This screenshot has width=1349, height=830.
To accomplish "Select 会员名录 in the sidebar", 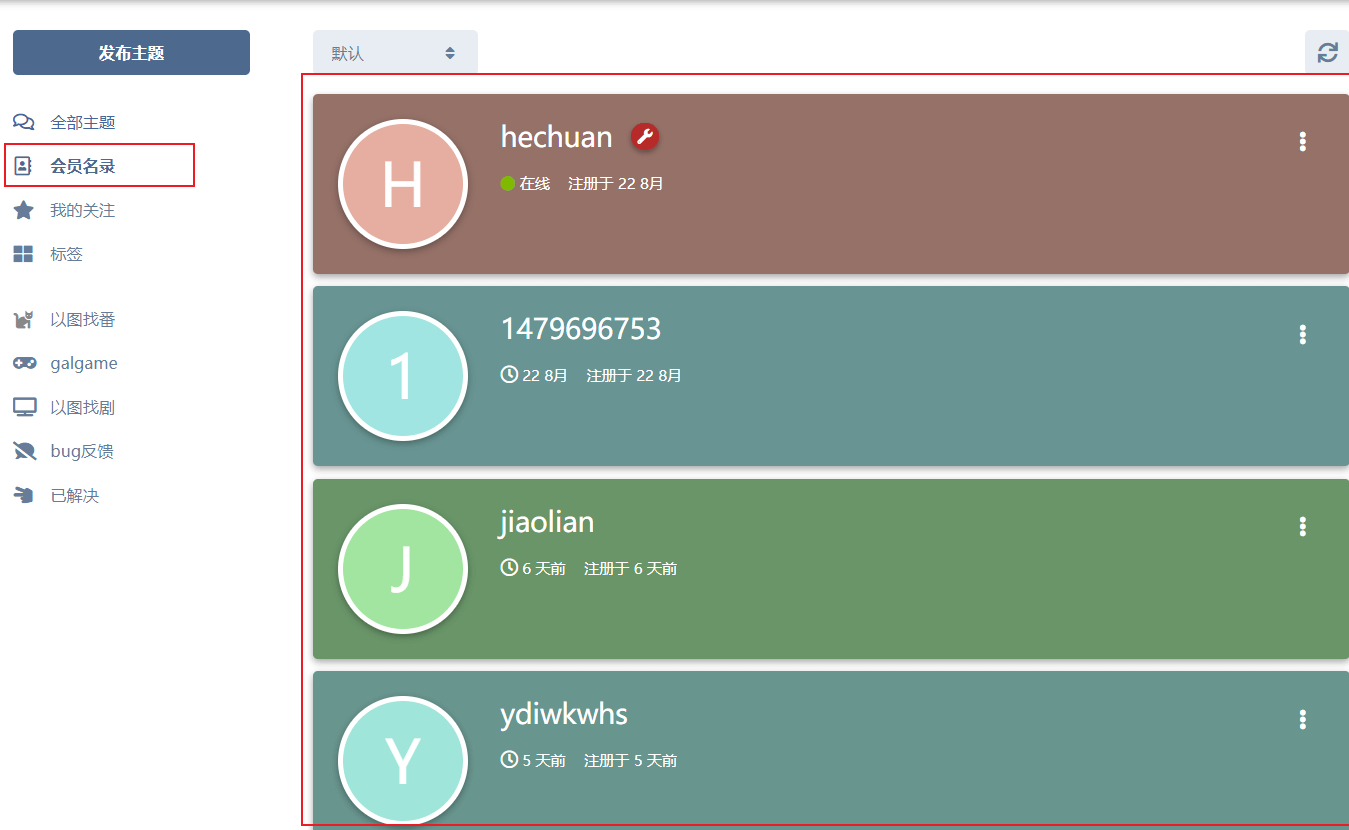I will coord(83,166).
